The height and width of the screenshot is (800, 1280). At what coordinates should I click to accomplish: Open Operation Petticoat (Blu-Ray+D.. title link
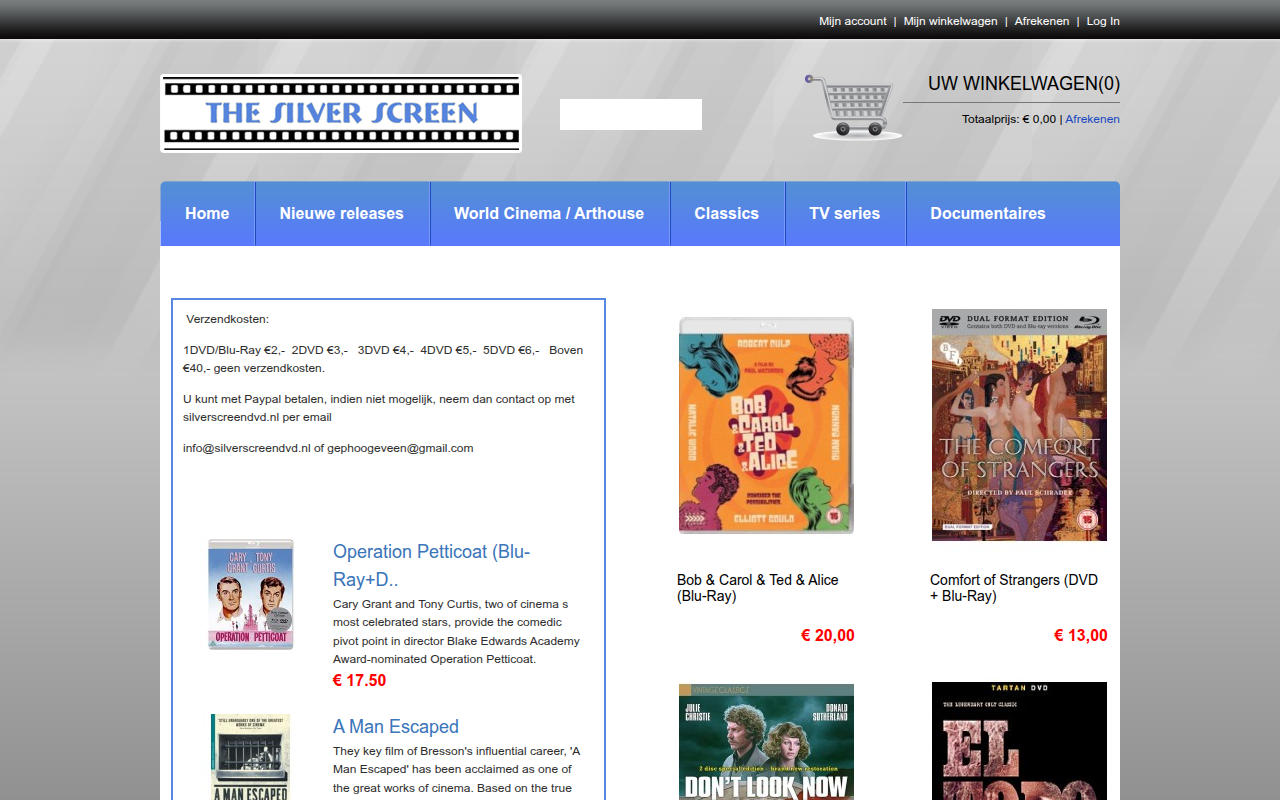point(432,565)
